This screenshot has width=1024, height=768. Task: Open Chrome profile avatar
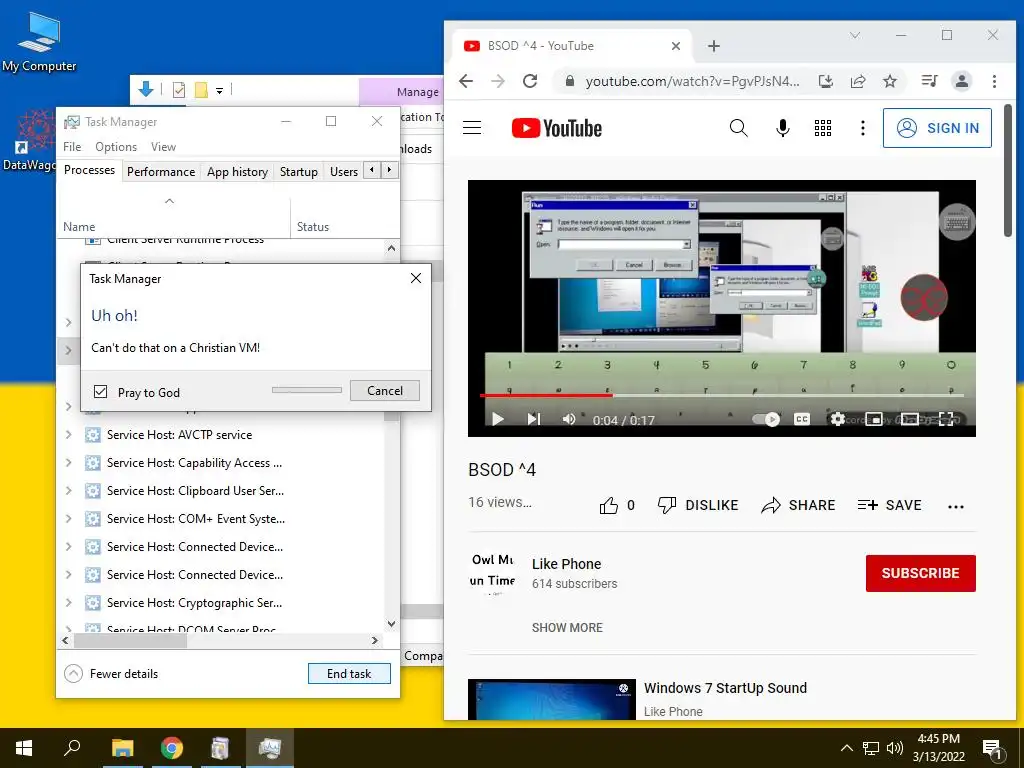tap(961, 81)
